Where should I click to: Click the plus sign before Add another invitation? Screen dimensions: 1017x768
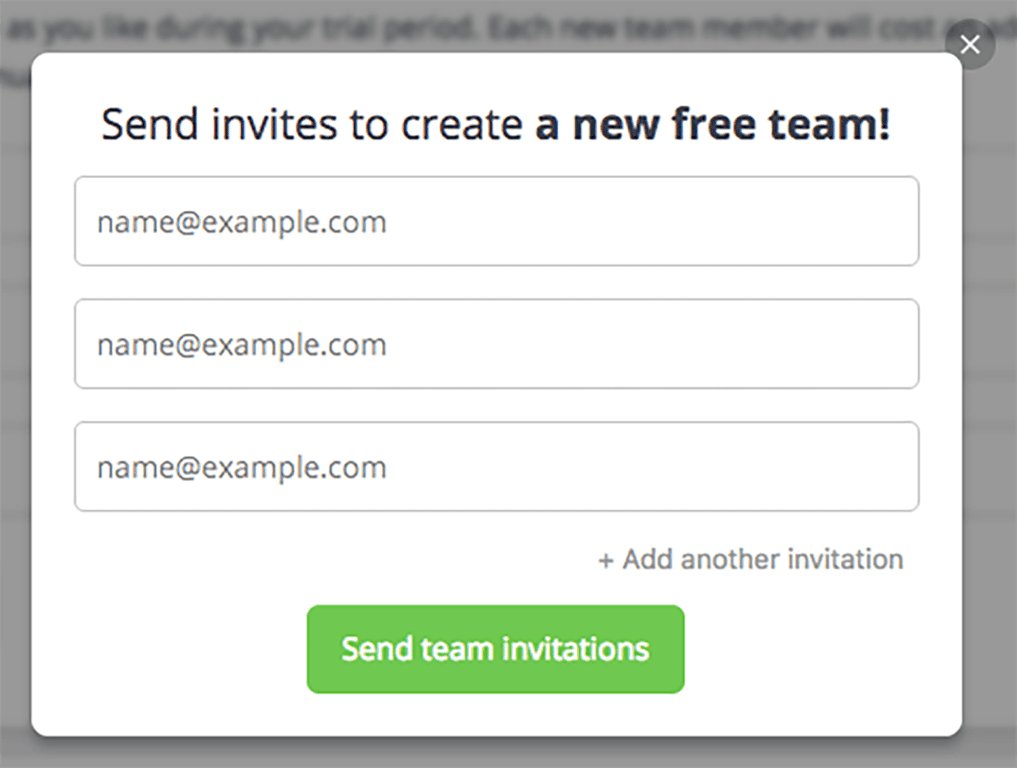tap(606, 560)
